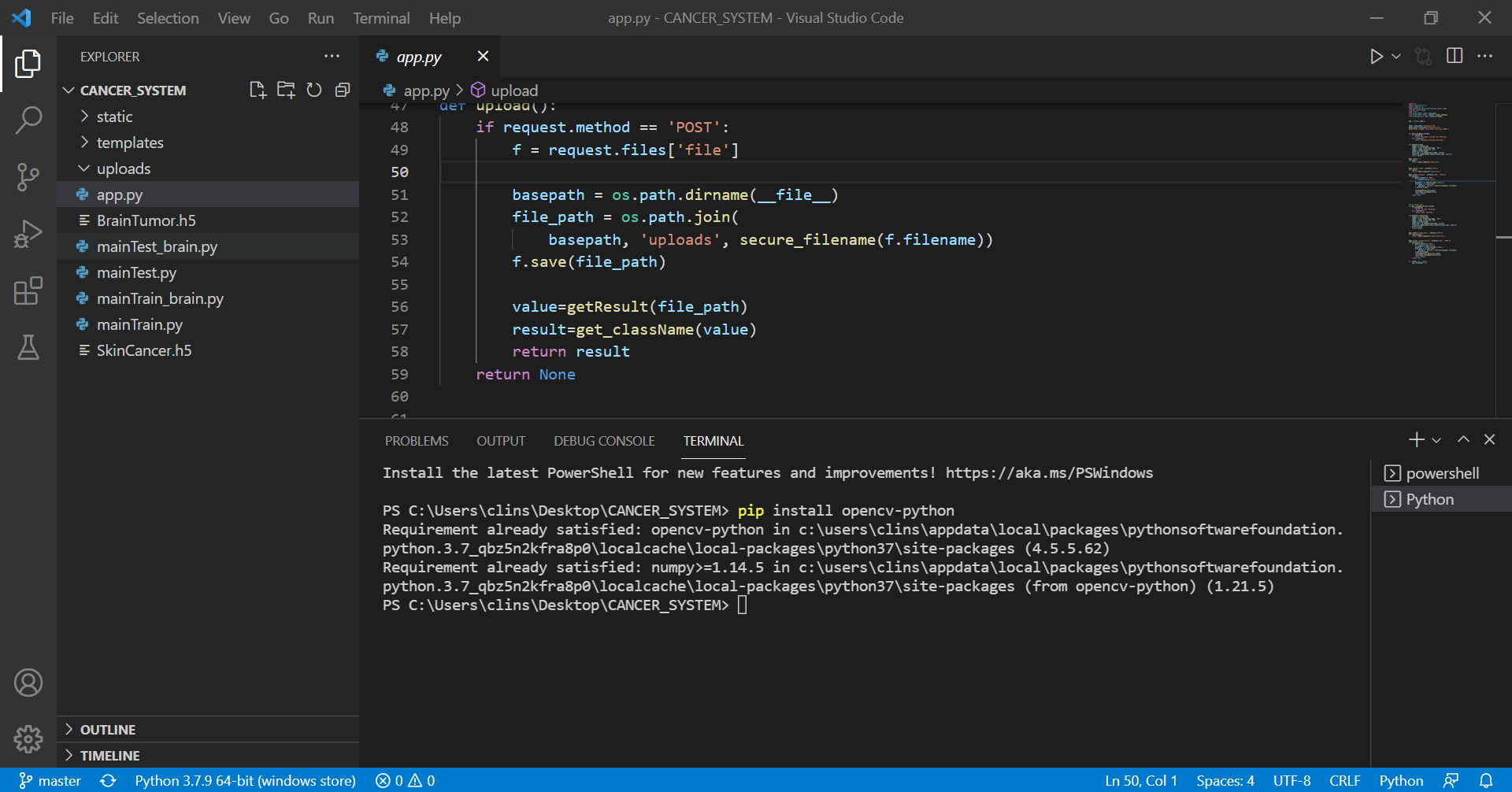Add a new terminal with plus icon
Screen dimensions: 1512x792
pos(1416,440)
